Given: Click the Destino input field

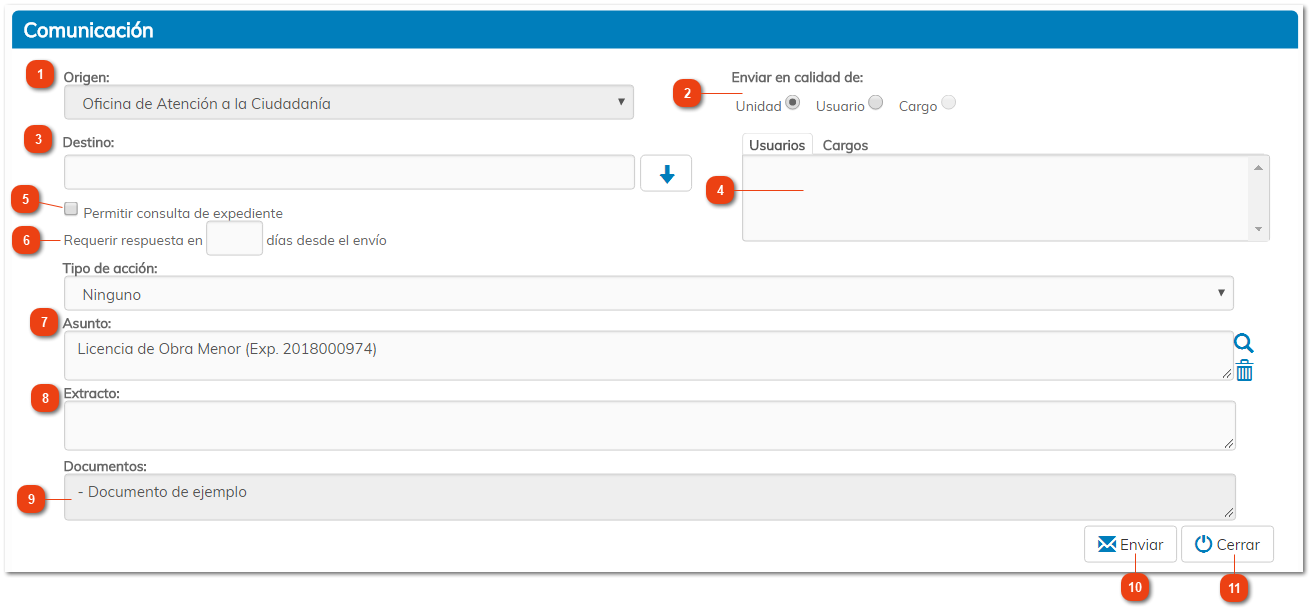Looking at the screenshot, I should coord(349,173).
